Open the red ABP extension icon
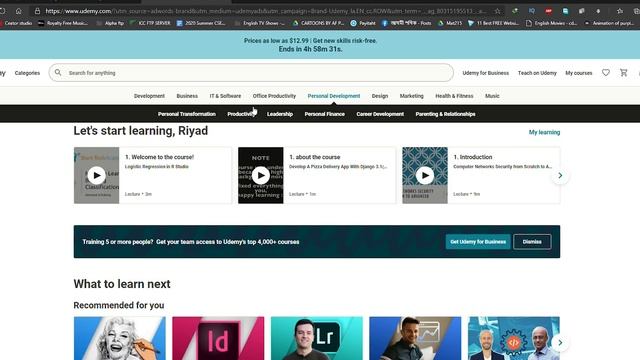Screen dimensions: 640x360 (x=548, y=11)
